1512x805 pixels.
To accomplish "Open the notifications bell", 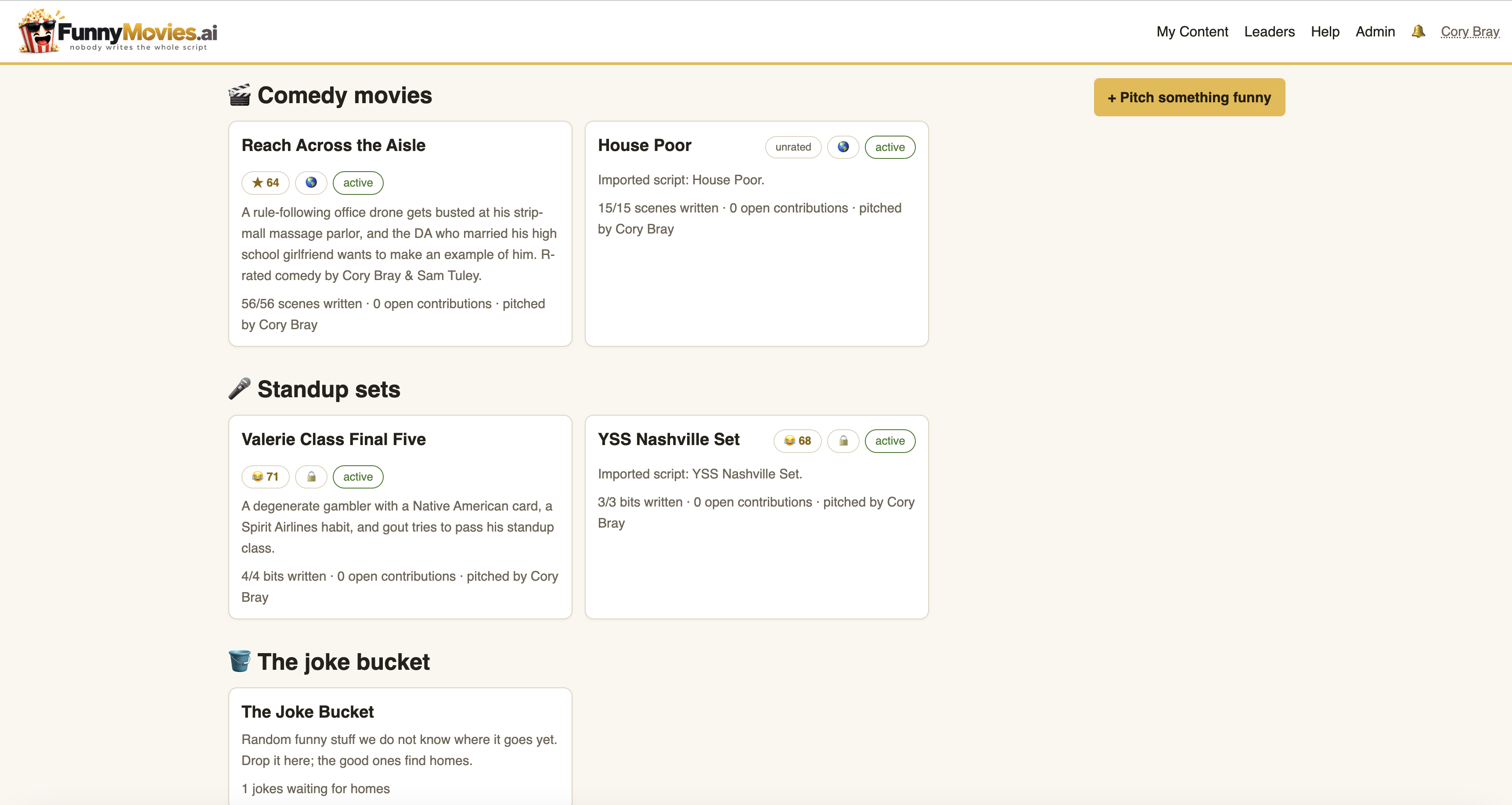I will [1418, 31].
